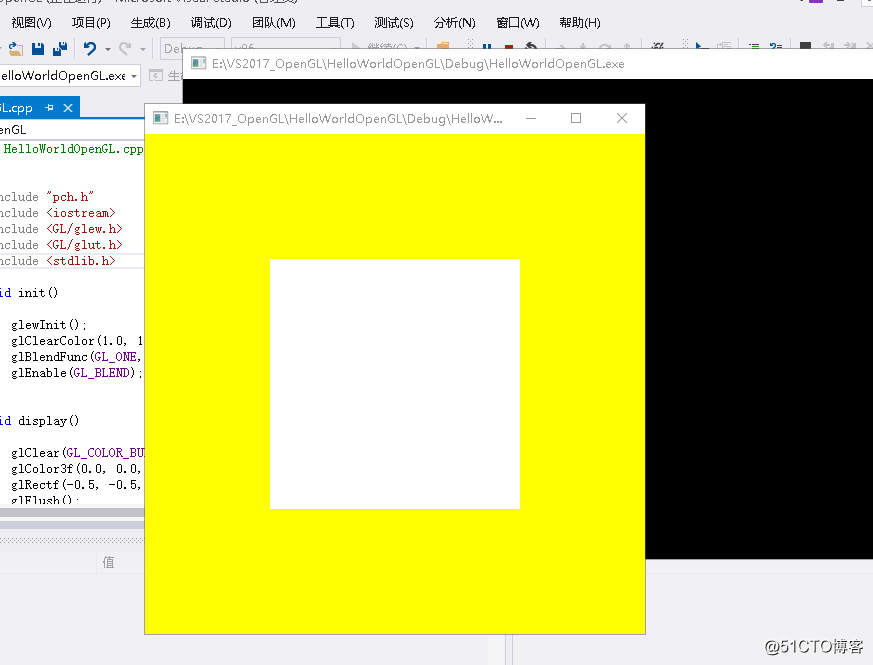Open the 调试(D) debug menu
This screenshot has width=873, height=665.
tap(211, 23)
